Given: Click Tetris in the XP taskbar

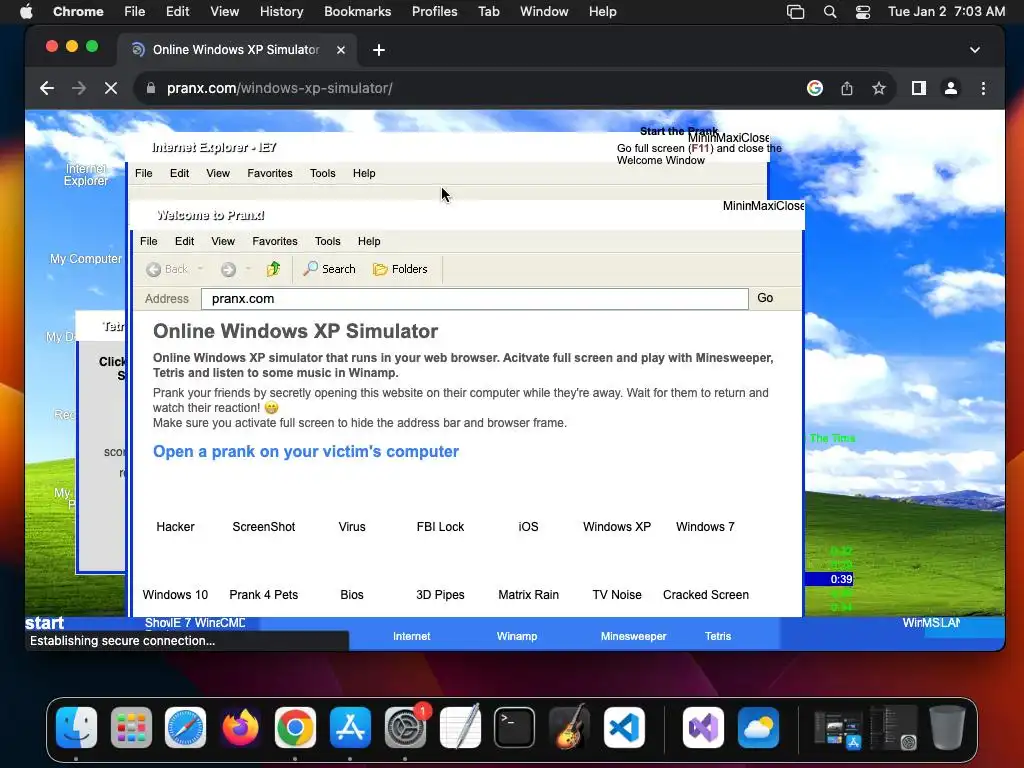Looking at the screenshot, I should pyautogui.click(x=718, y=636).
